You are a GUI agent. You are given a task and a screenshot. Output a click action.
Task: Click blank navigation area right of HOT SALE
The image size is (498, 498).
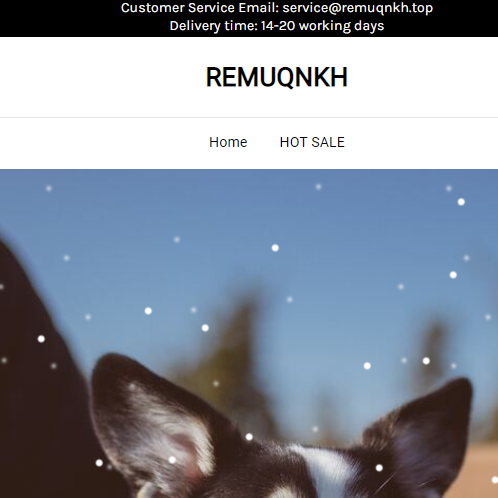[422, 143]
